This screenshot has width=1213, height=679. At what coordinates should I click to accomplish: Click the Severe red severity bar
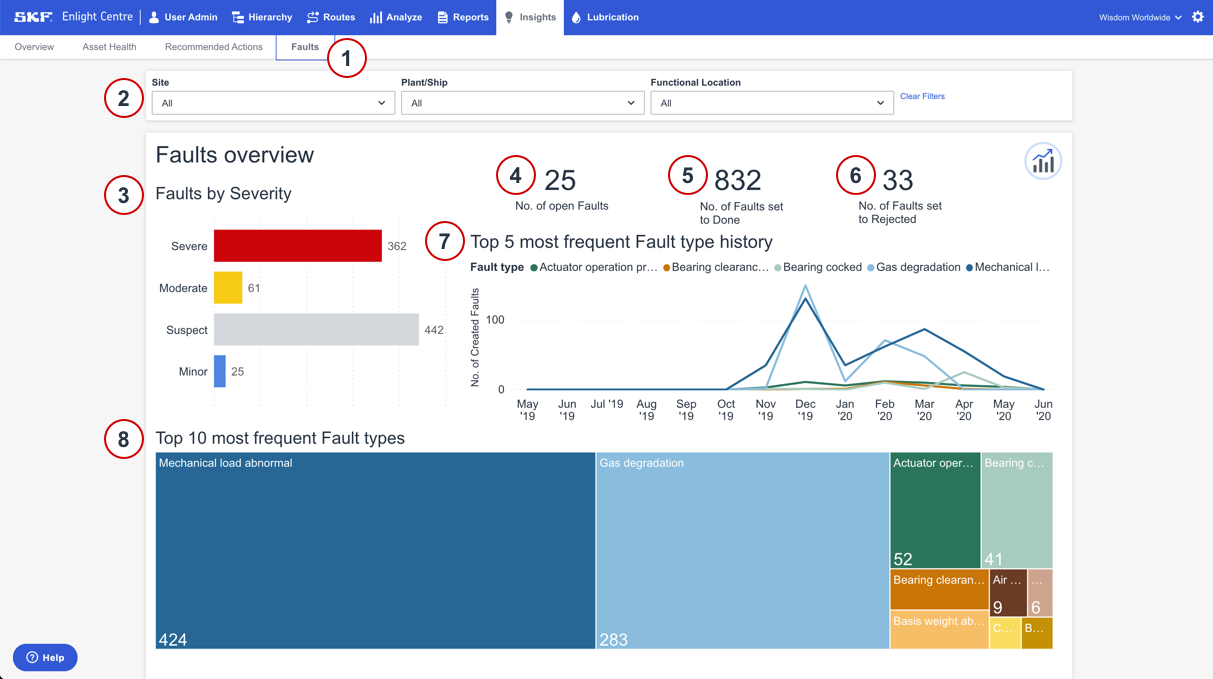coord(297,245)
